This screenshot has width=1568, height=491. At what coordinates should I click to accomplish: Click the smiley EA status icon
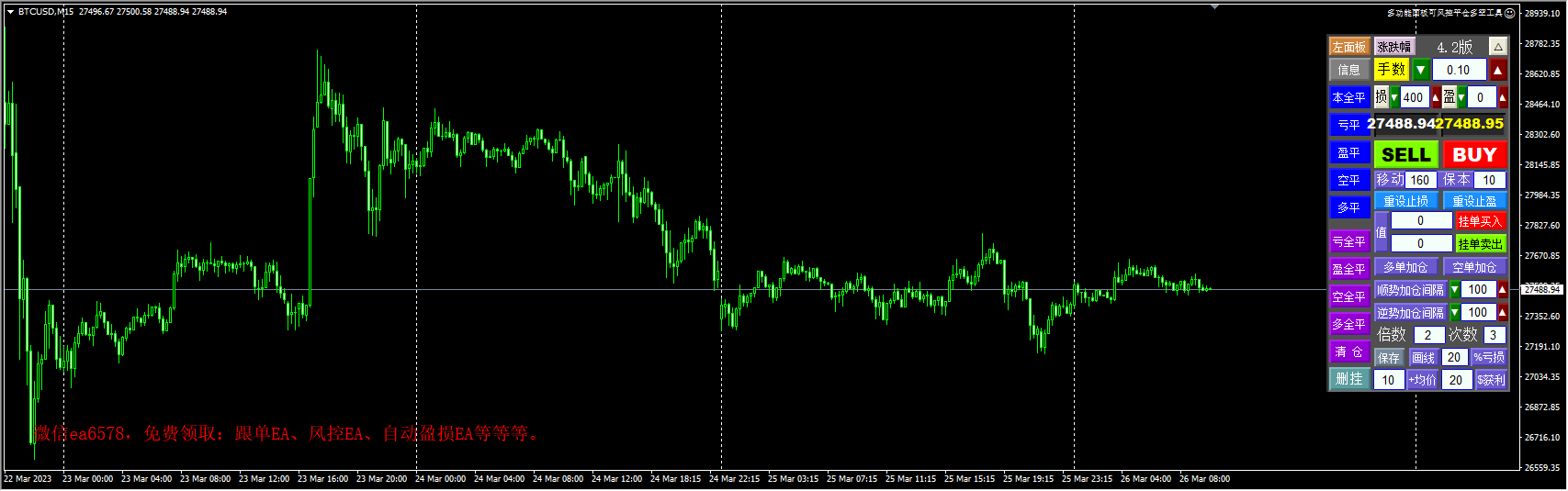(1510, 13)
